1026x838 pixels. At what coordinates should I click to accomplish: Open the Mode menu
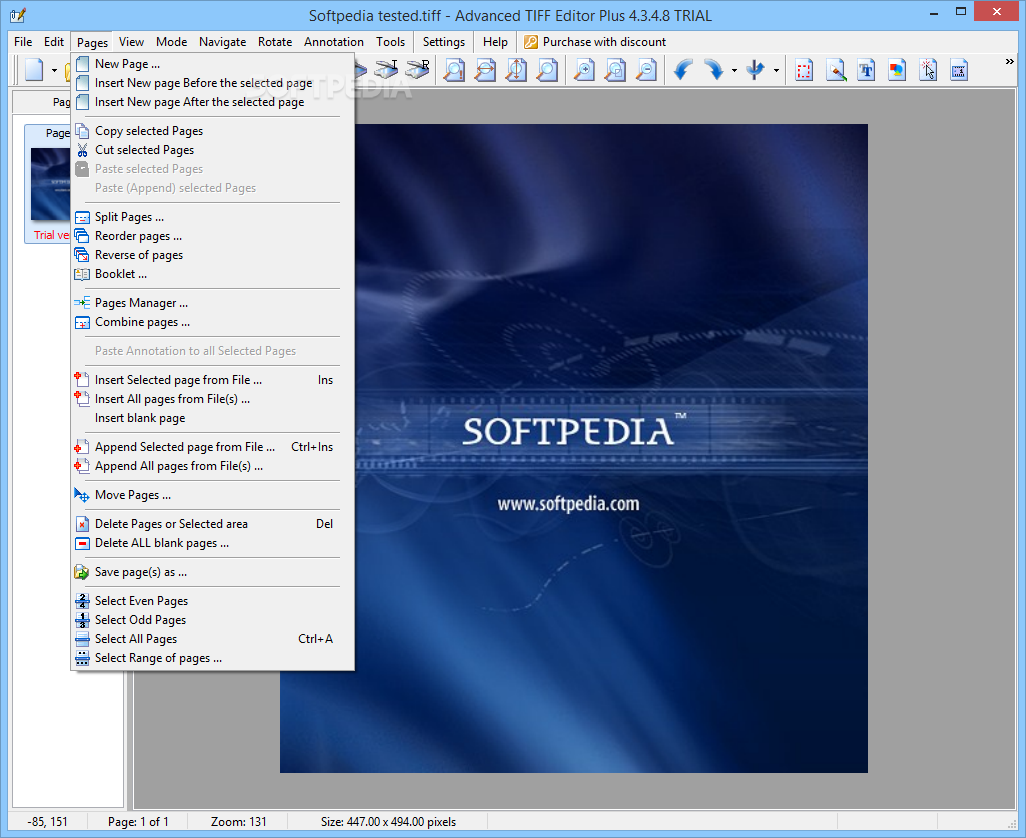coord(171,42)
